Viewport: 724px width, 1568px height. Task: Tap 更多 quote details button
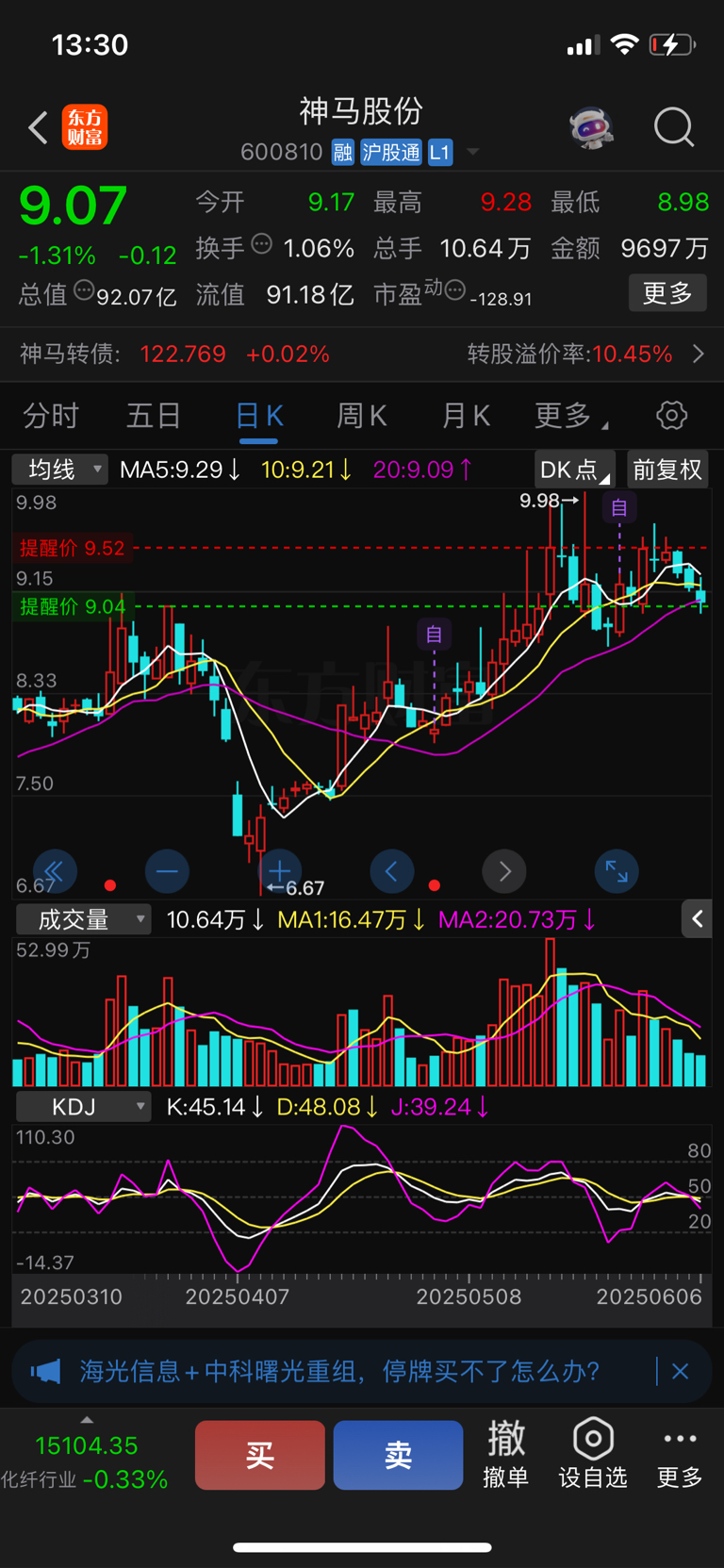coord(667,293)
